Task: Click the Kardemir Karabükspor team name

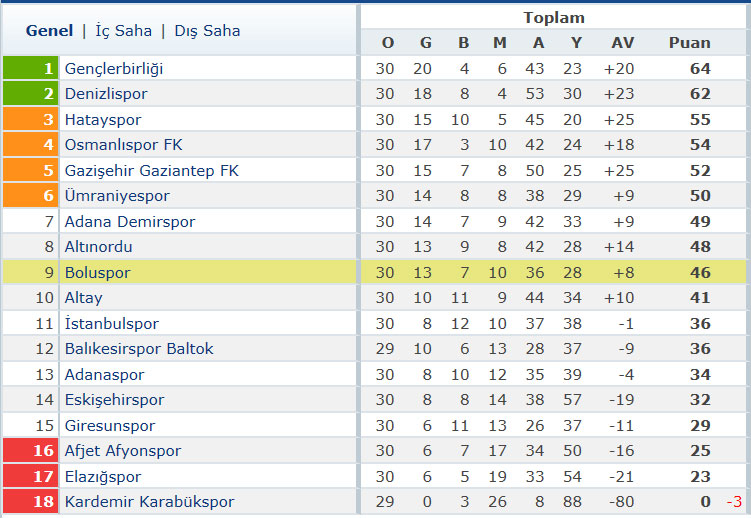Action: click(149, 502)
